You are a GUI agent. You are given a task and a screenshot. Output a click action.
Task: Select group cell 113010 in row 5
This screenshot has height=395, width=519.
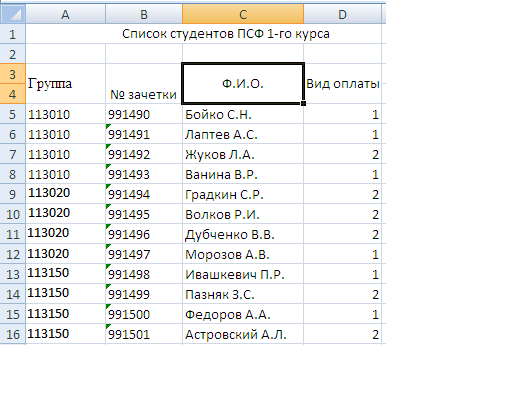pos(65,114)
